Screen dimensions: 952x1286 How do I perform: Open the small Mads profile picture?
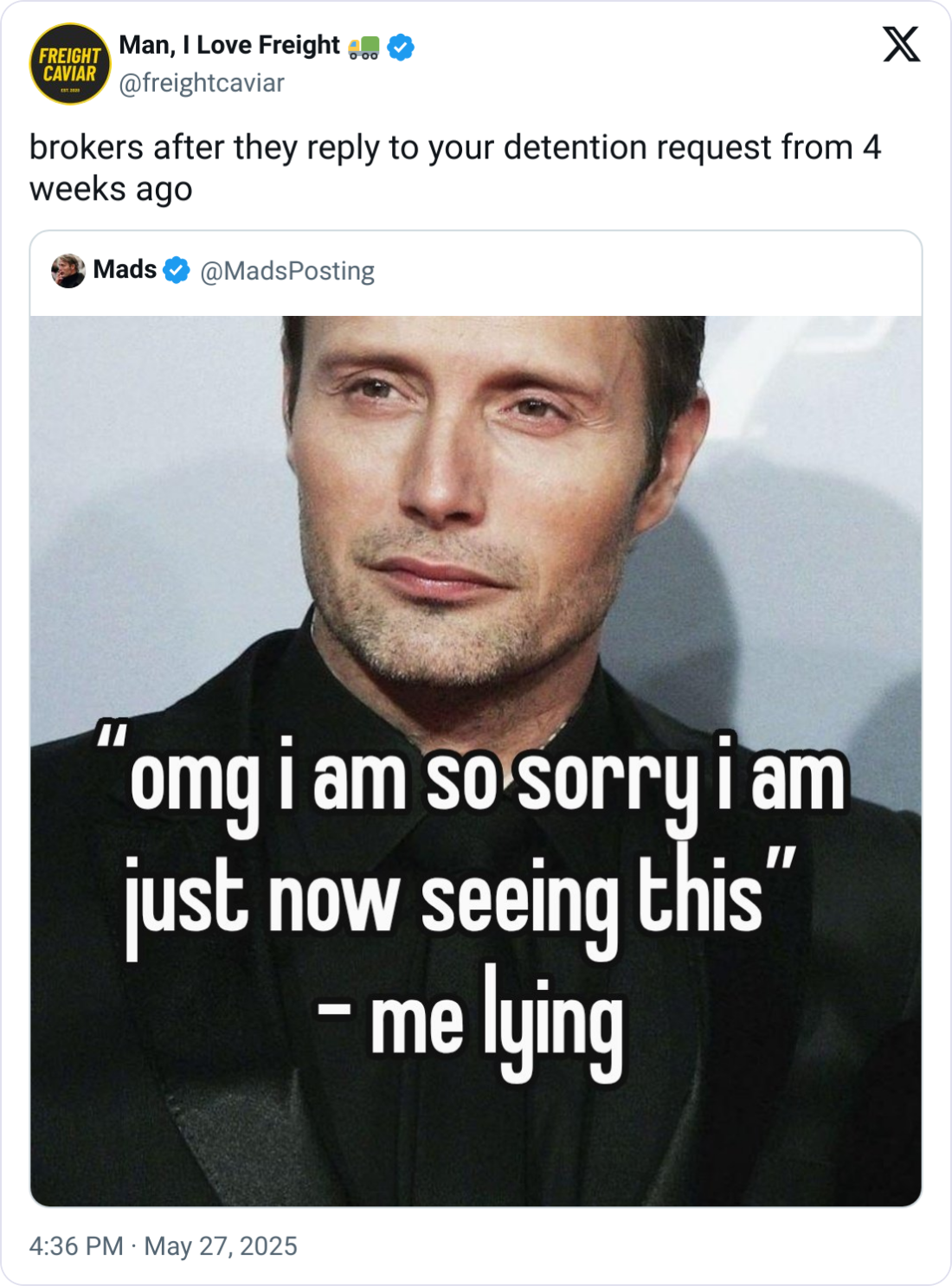[x=68, y=271]
